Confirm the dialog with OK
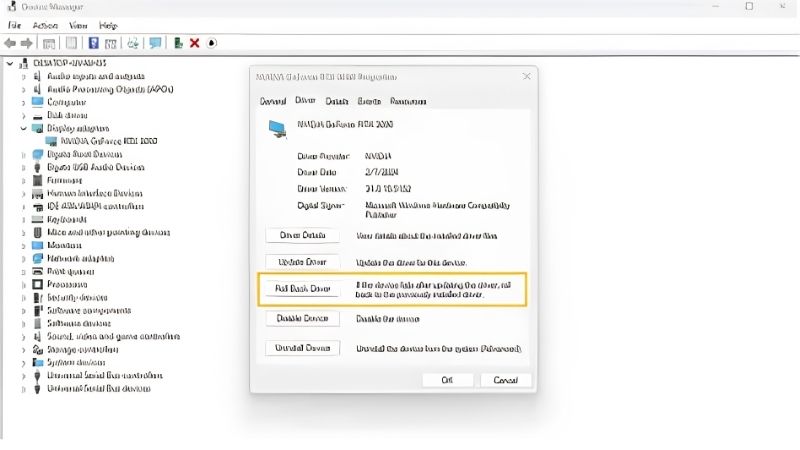Screen dimensions: 800x450 (x=447, y=380)
